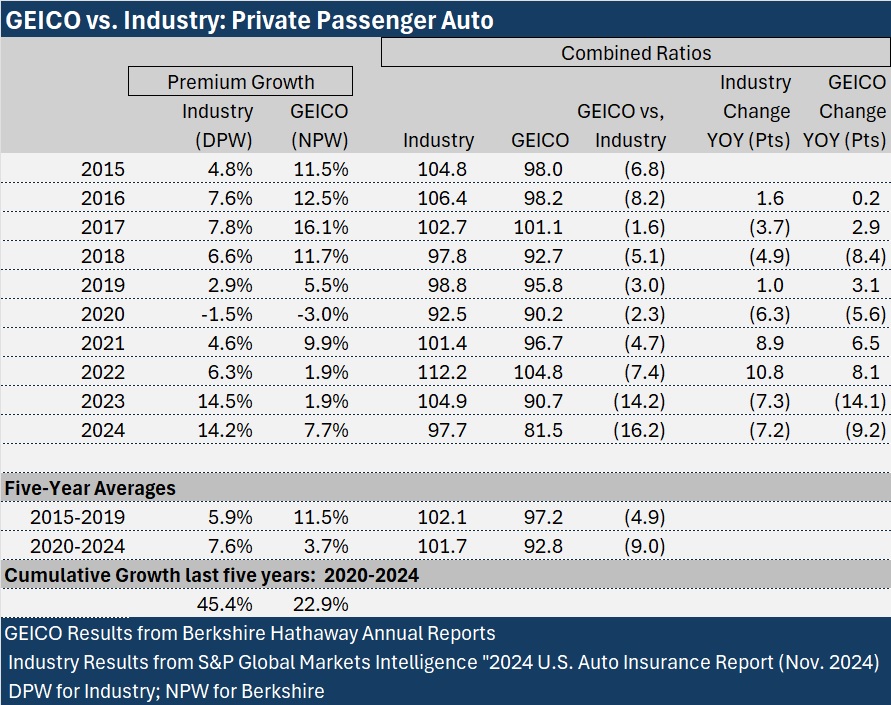Select the boxed Premium Growth header

[240, 82]
